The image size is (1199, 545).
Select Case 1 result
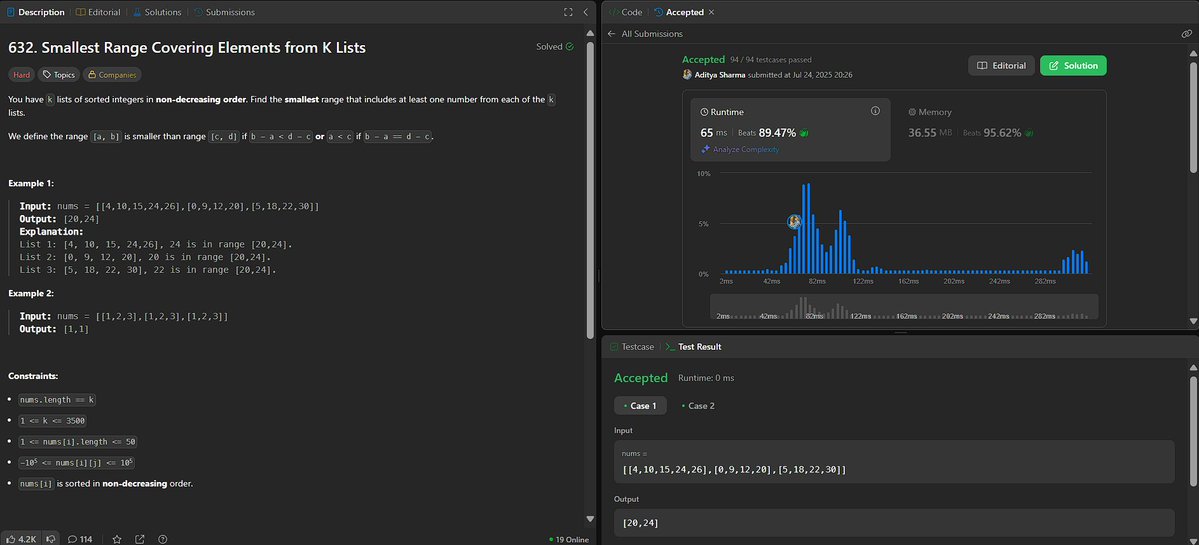pos(641,406)
